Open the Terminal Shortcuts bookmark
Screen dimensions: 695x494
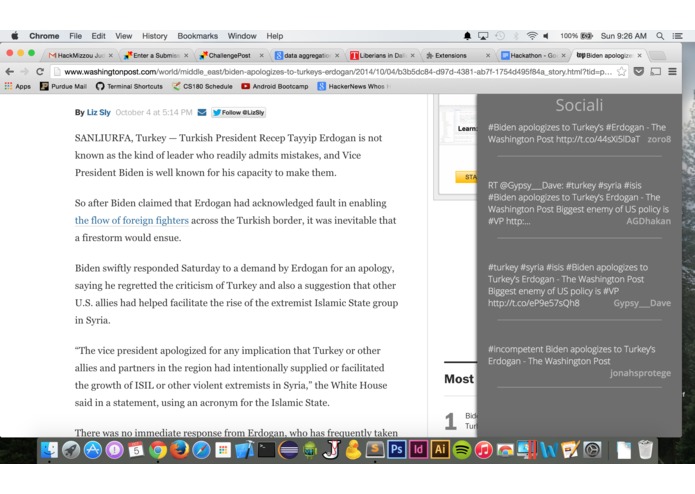coord(129,86)
